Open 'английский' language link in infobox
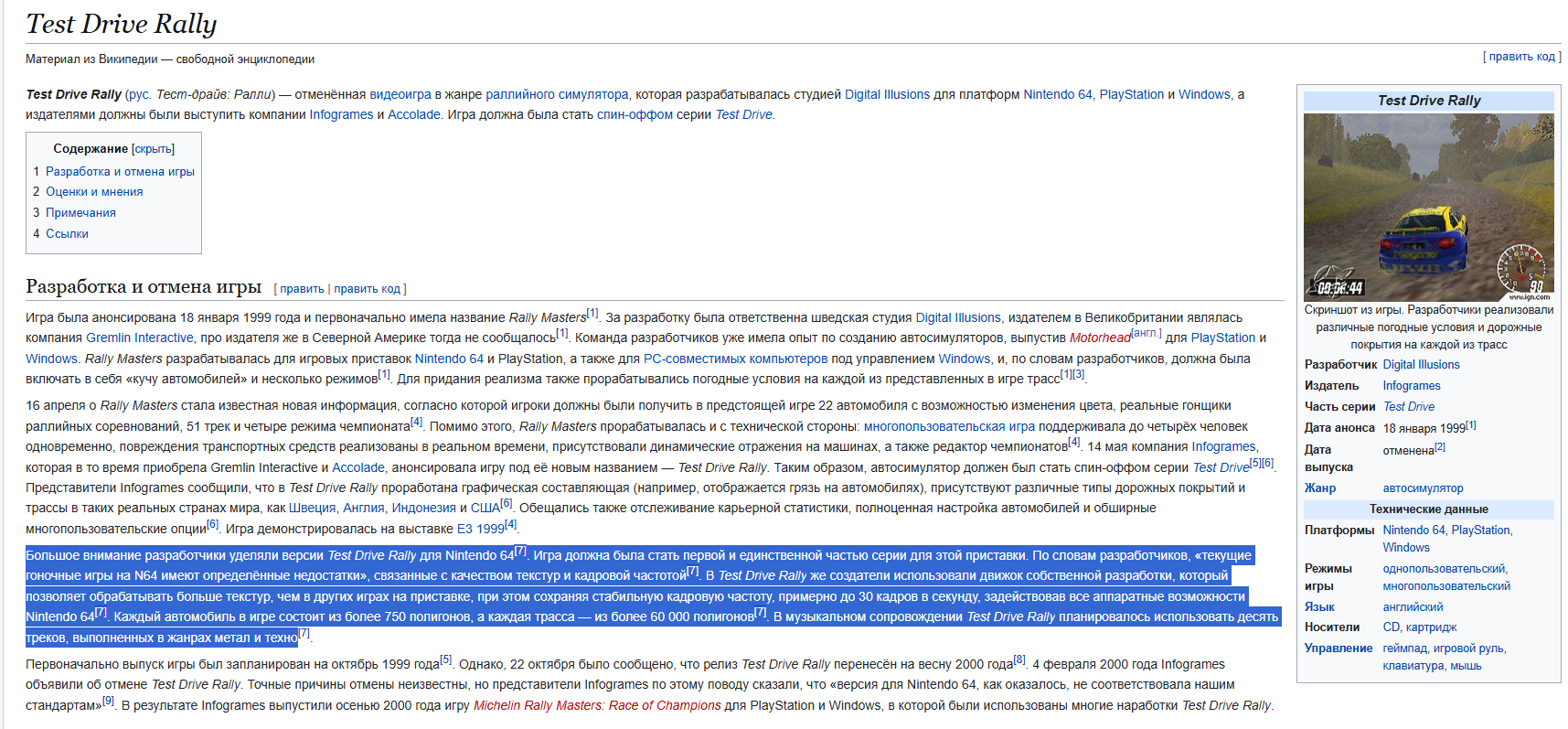The width and height of the screenshot is (1568, 729). pyautogui.click(x=1413, y=606)
